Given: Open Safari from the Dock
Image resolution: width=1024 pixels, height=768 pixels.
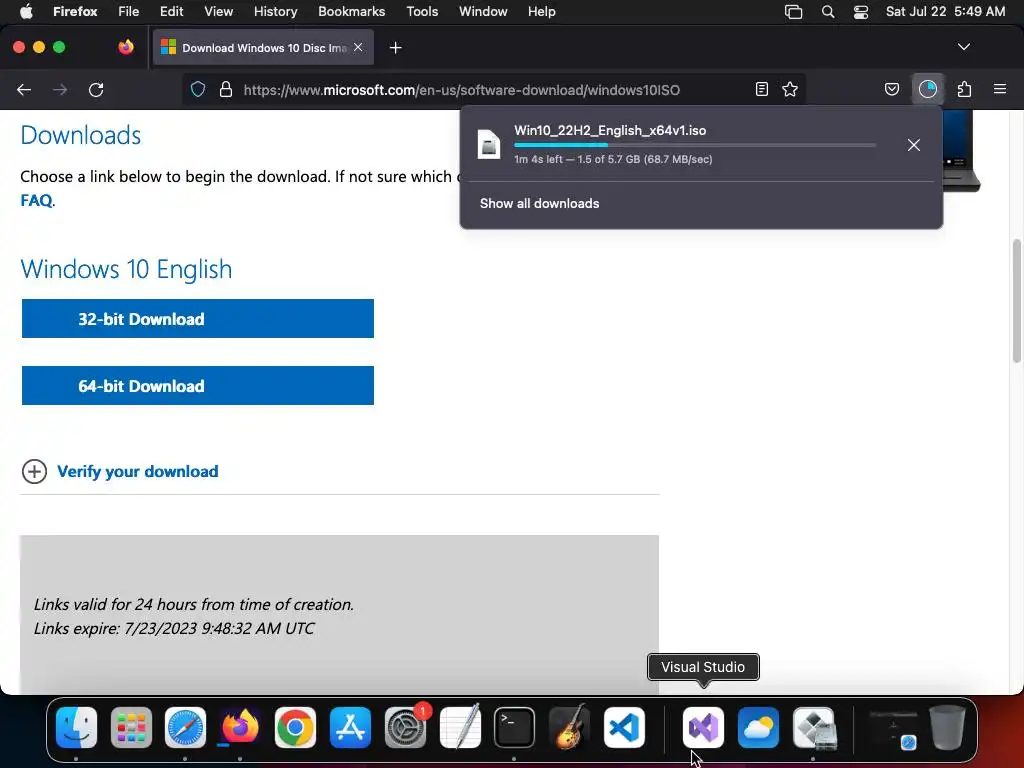Looking at the screenshot, I should coord(185,727).
